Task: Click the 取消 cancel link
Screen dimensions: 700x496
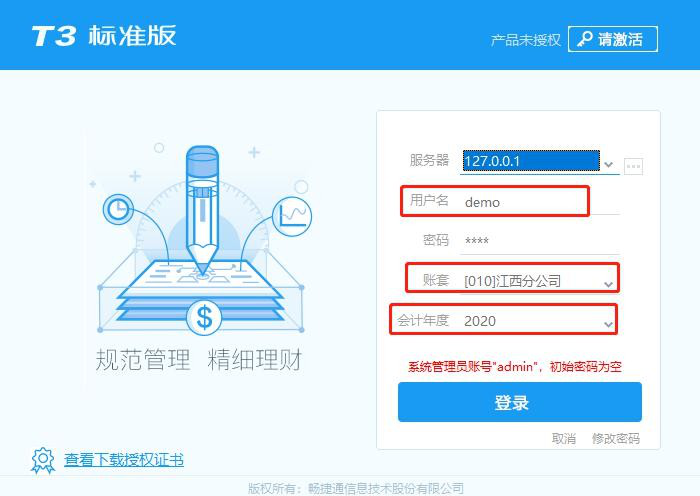Action: [x=564, y=438]
